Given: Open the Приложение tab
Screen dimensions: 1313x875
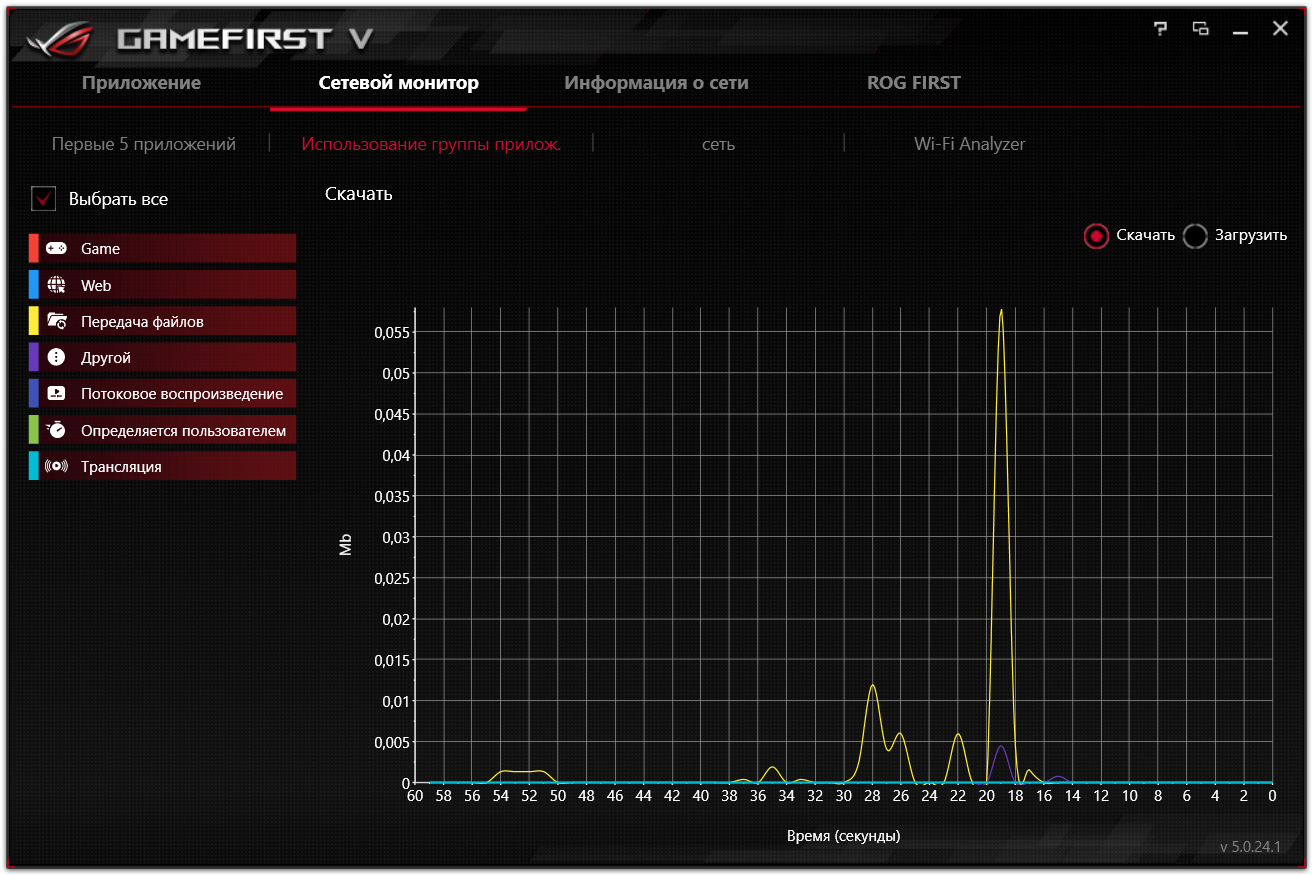Looking at the screenshot, I should click(x=141, y=83).
